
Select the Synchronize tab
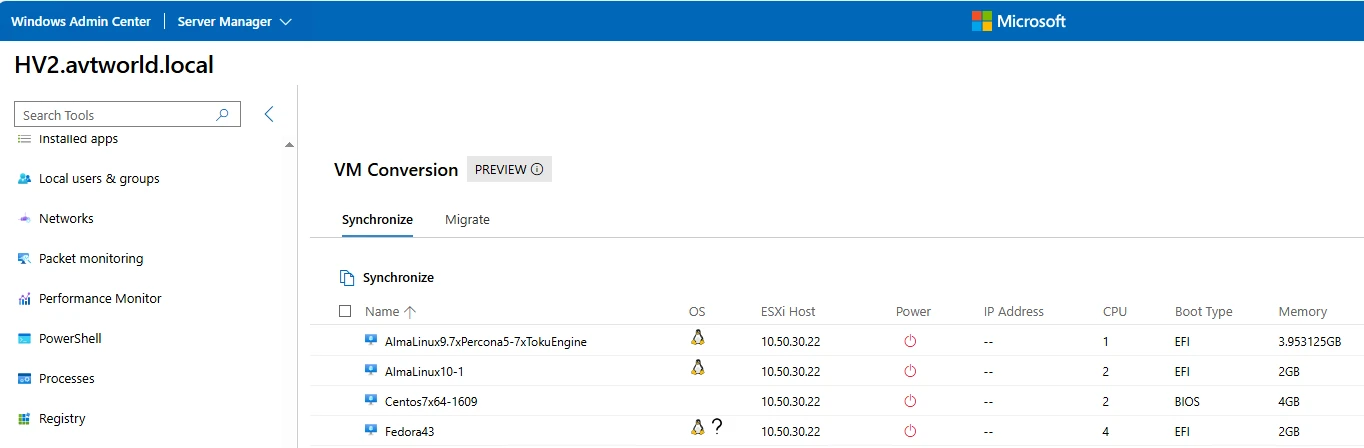377,220
